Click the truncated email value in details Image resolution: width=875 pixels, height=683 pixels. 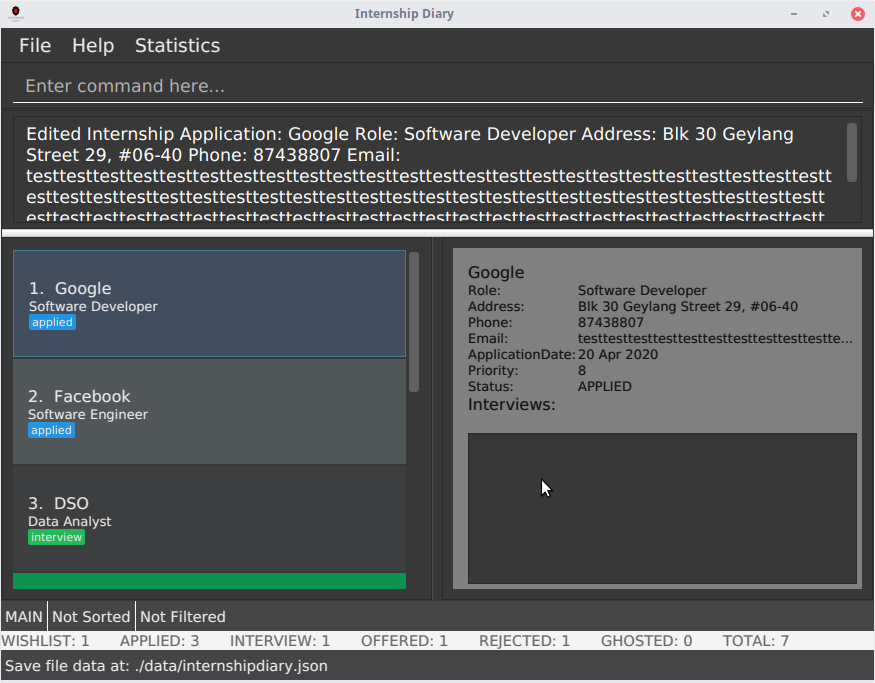715,338
